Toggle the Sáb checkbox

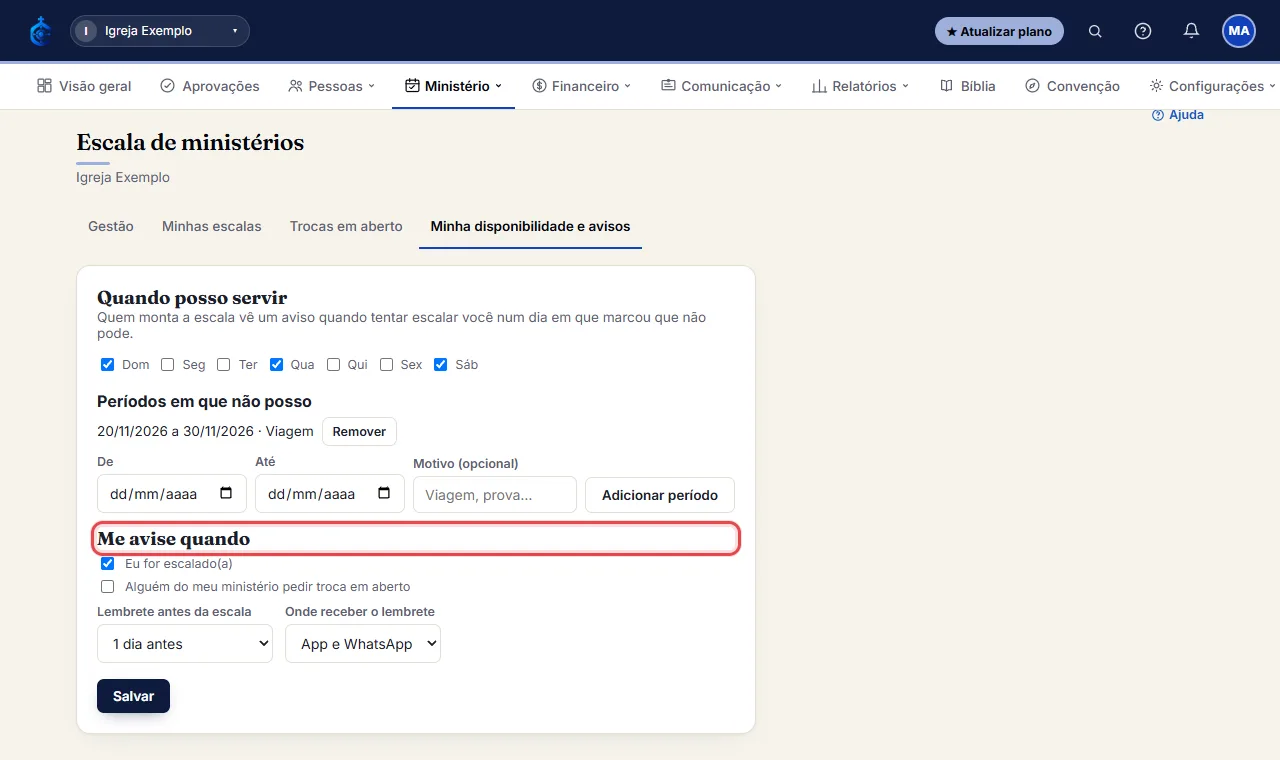pyautogui.click(x=441, y=365)
